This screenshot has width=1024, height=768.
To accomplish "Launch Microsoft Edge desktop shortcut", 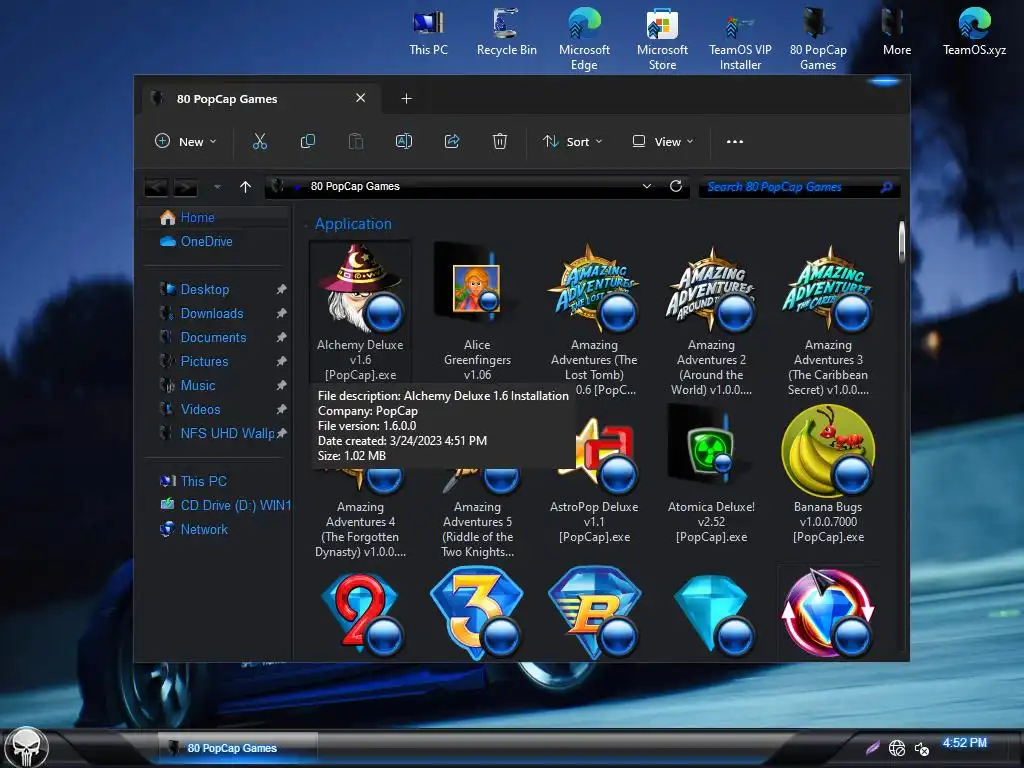I will (584, 39).
